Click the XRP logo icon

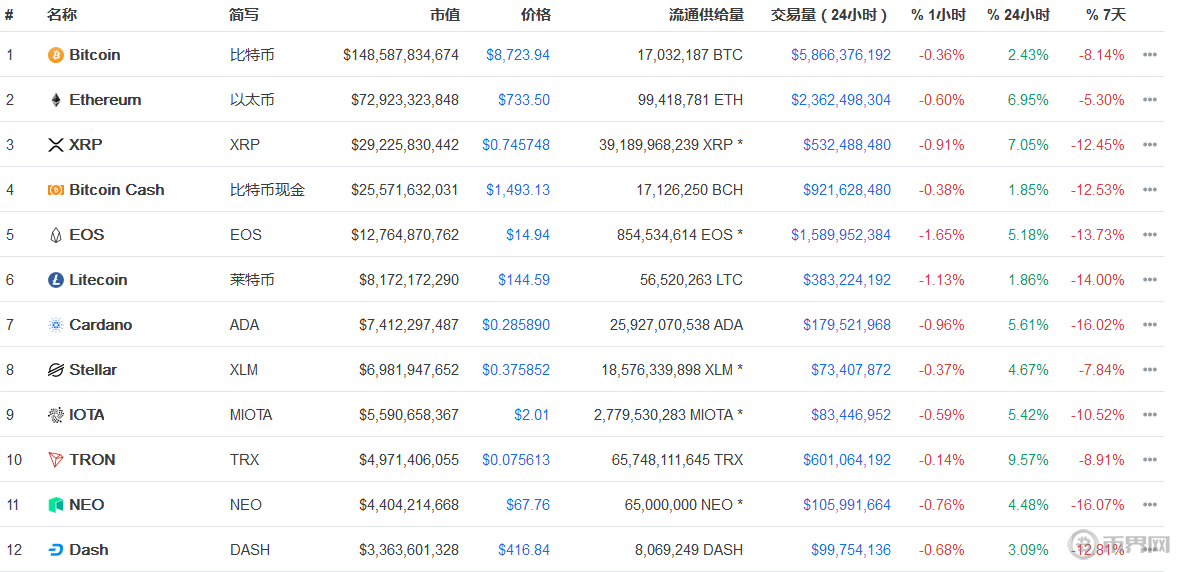(x=56, y=145)
